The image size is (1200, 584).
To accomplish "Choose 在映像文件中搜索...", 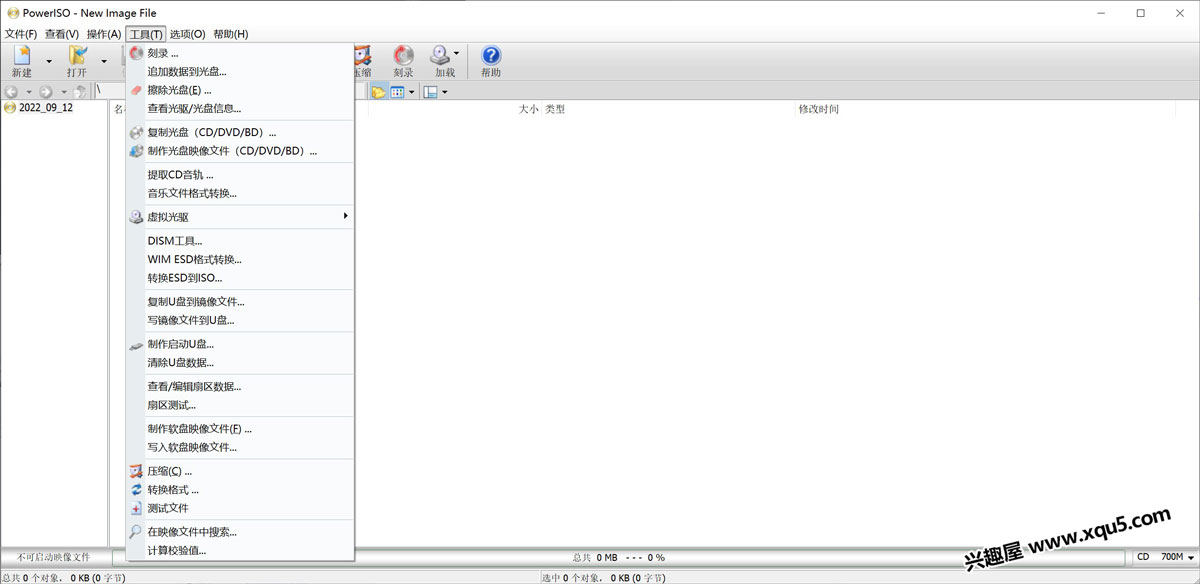I will (x=240, y=532).
